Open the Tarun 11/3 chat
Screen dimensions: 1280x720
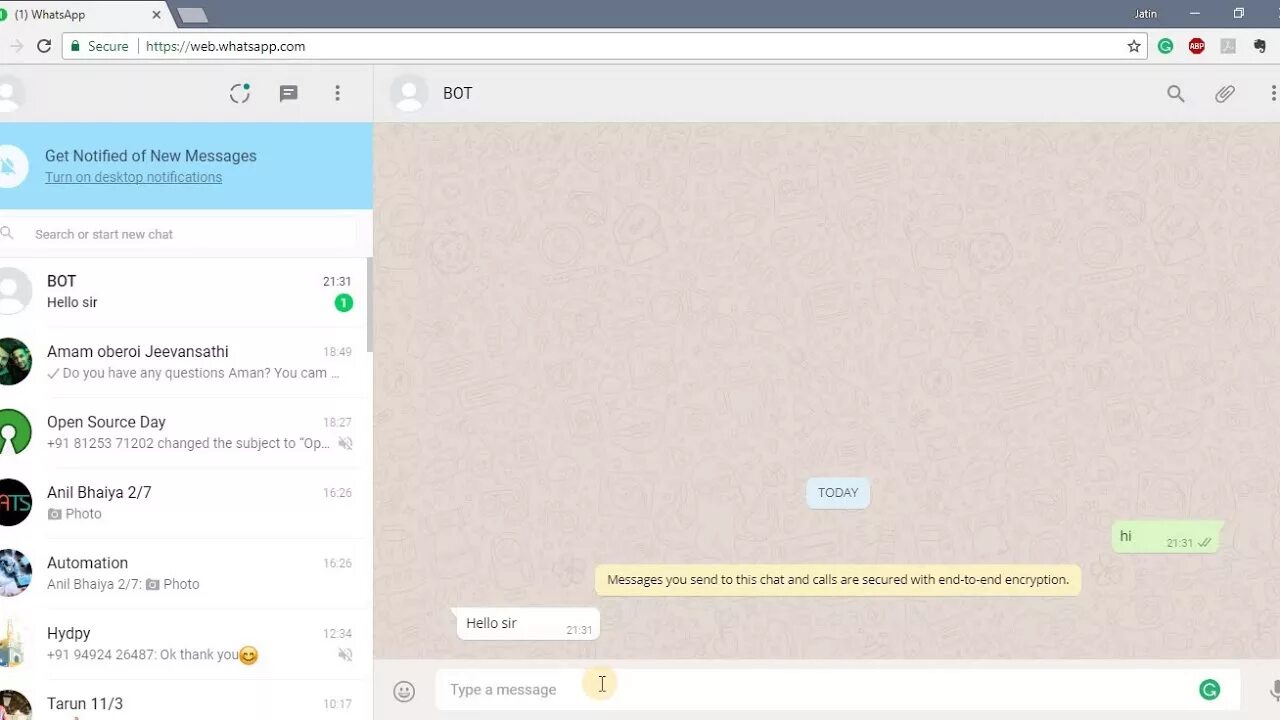click(x=183, y=700)
